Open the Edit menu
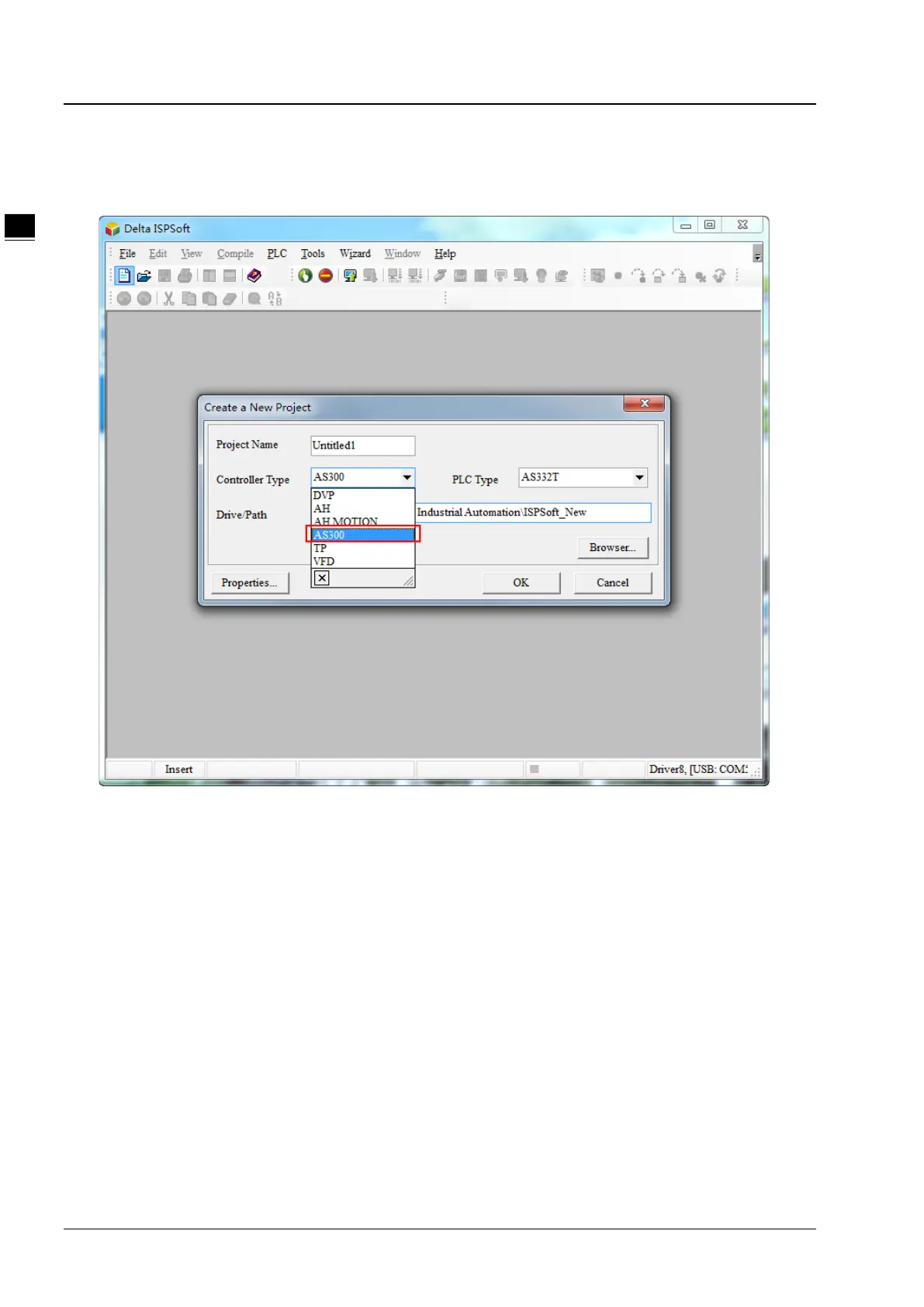Viewport: 924px width, 1307px height. [158, 254]
